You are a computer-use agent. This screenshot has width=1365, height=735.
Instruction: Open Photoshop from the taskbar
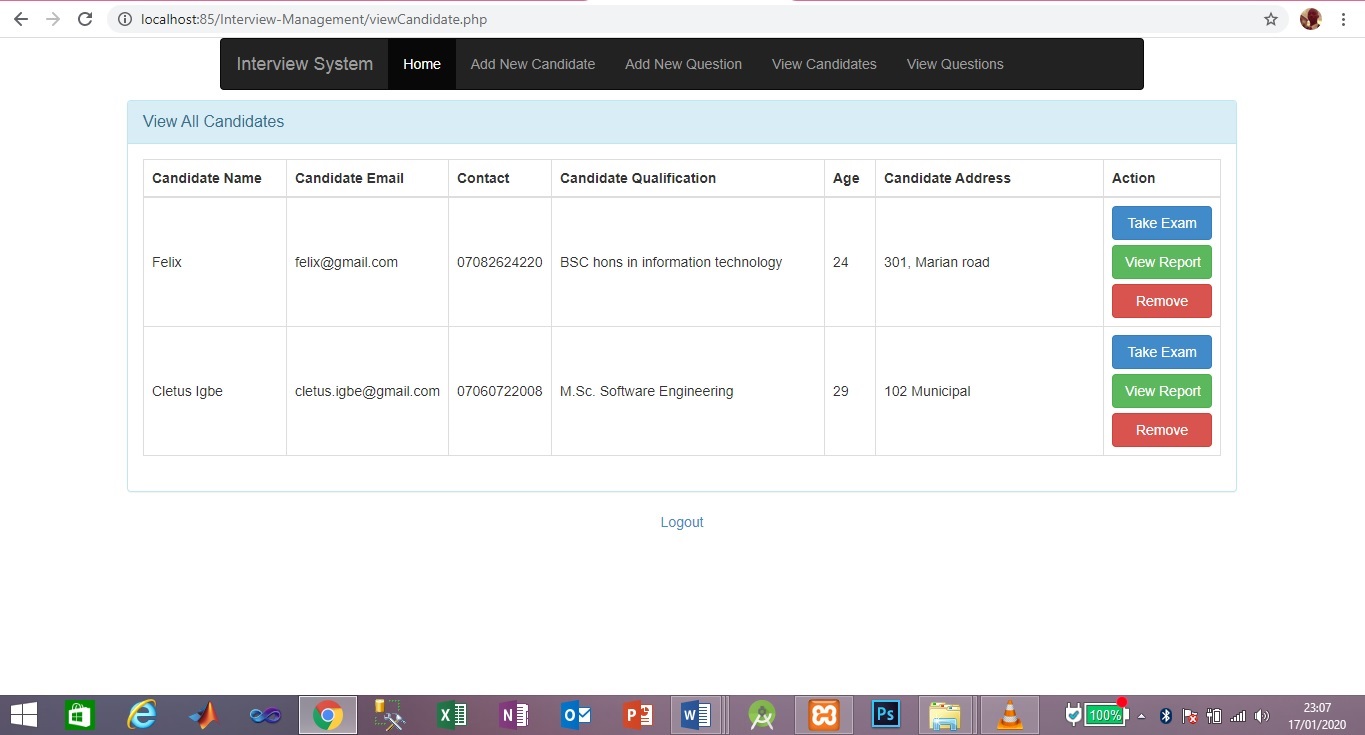point(885,714)
